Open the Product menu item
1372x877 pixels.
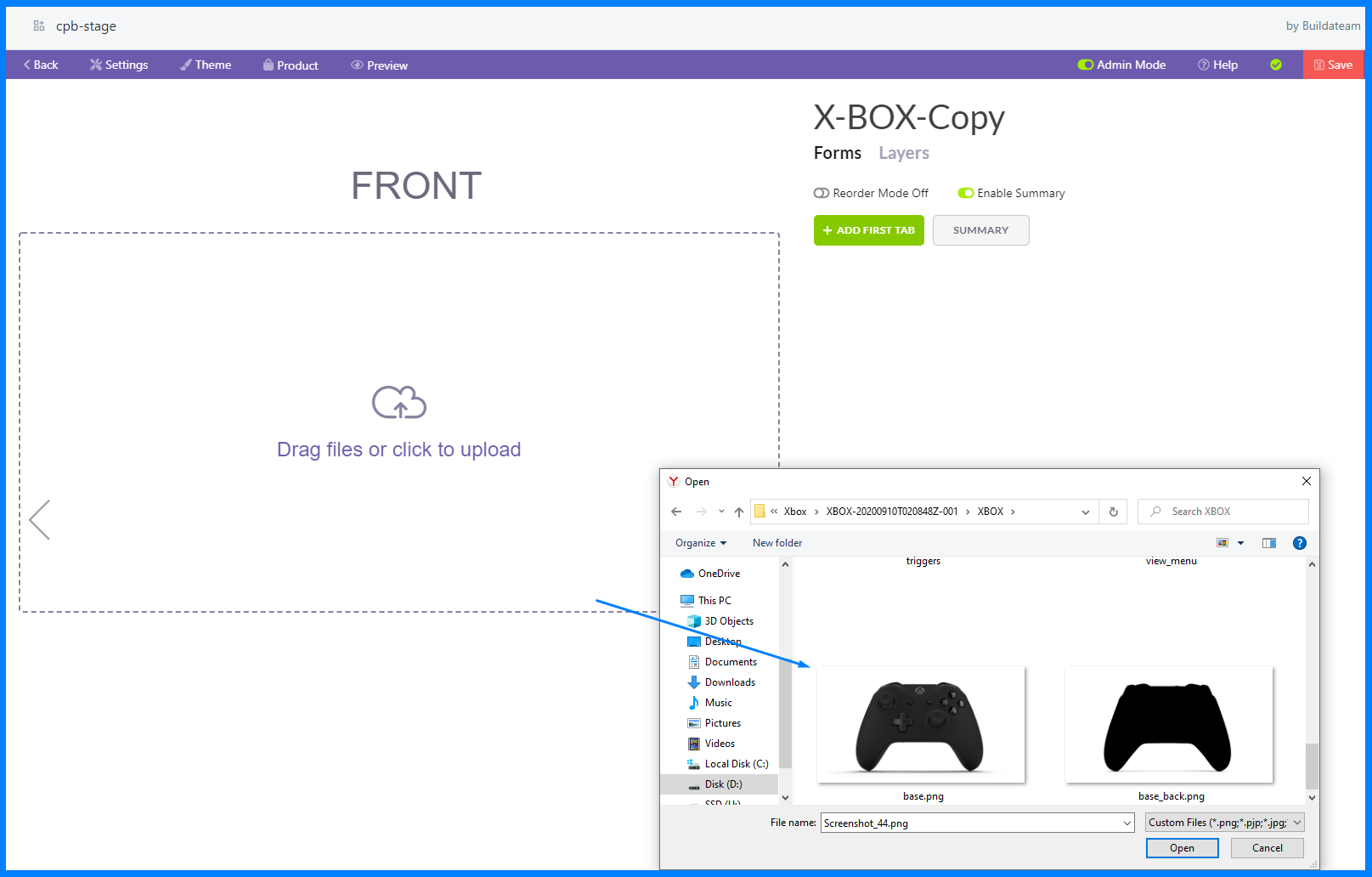click(291, 65)
